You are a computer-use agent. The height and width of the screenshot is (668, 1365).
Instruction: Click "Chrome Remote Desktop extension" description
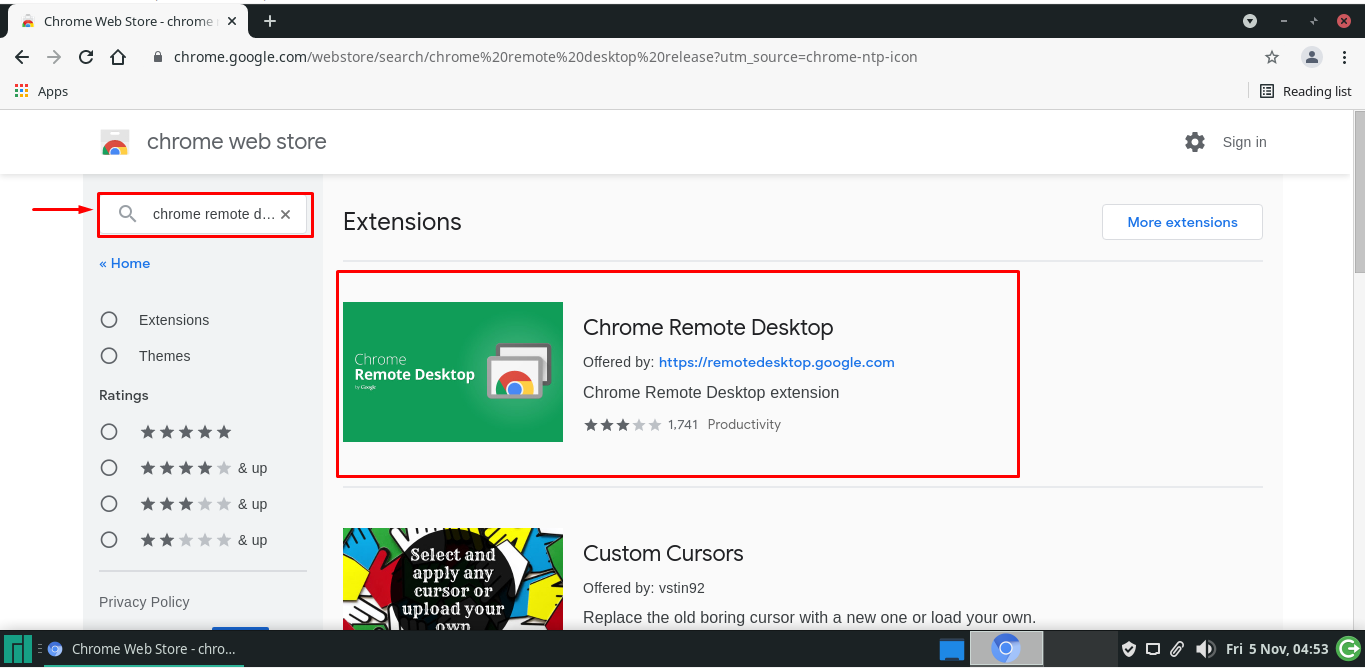click(x=711, y=392)
